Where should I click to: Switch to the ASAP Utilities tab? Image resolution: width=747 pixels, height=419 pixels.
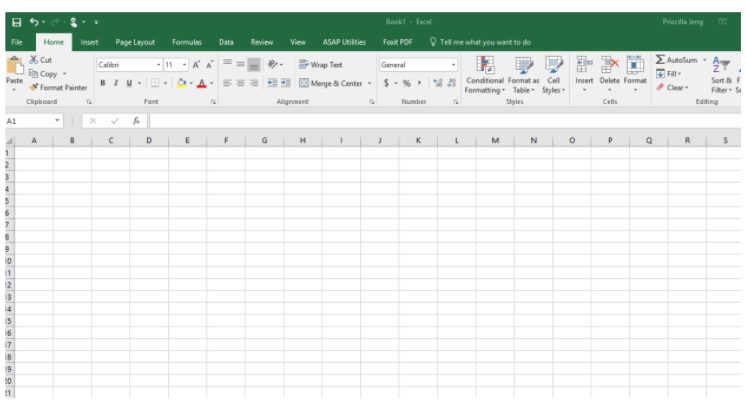click(344, 42)
